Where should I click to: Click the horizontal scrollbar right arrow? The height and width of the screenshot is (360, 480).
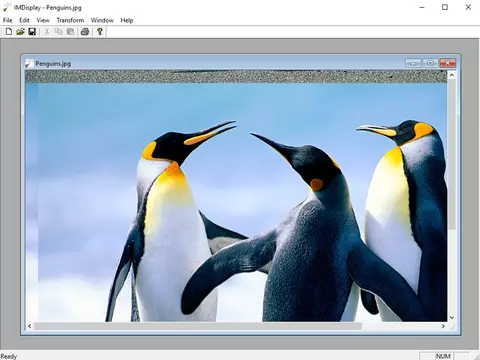click(443, 326)
